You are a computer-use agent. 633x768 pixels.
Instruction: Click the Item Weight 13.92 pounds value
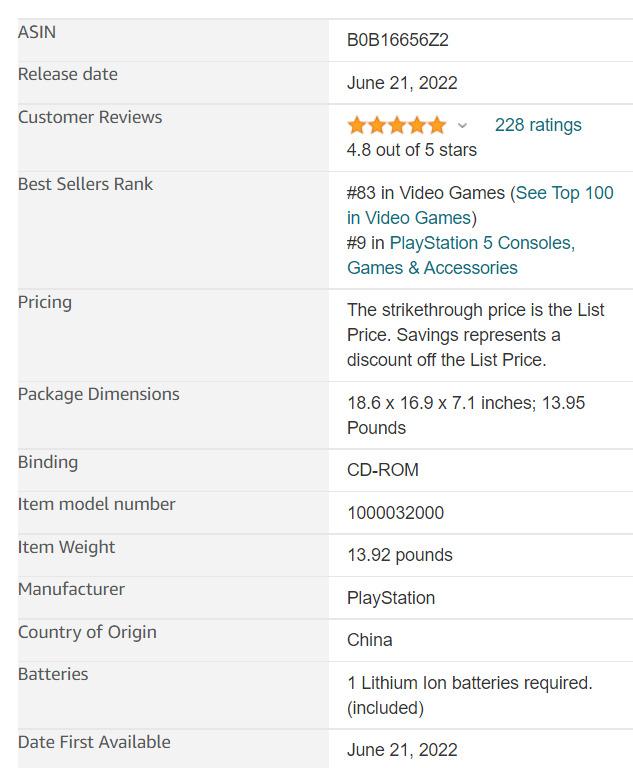point(400,555)
